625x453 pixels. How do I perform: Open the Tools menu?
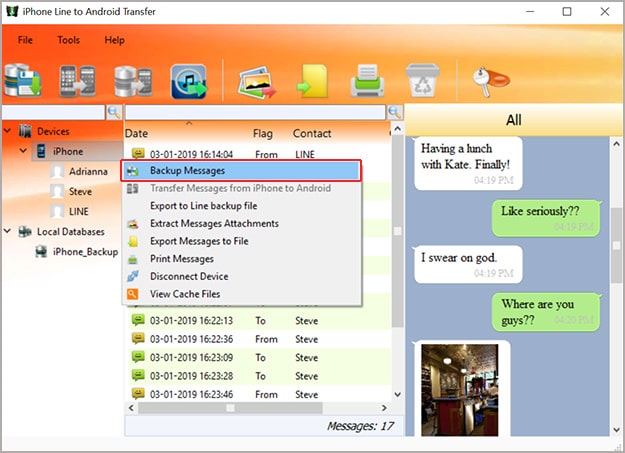(x=68, y=40)
